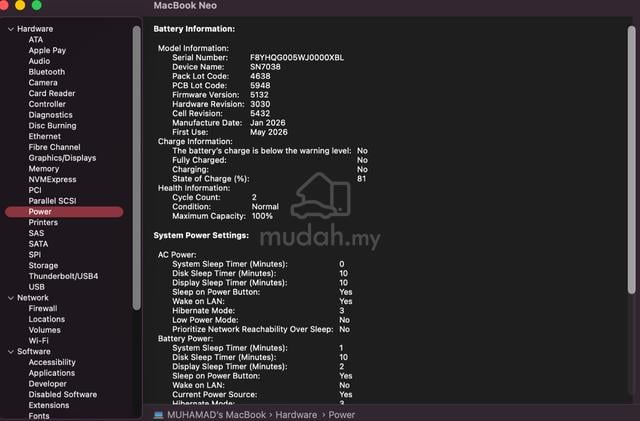Click MUHAMAD's MacBook in path bar
Screen dimensions: 640x421
[216, 415]
